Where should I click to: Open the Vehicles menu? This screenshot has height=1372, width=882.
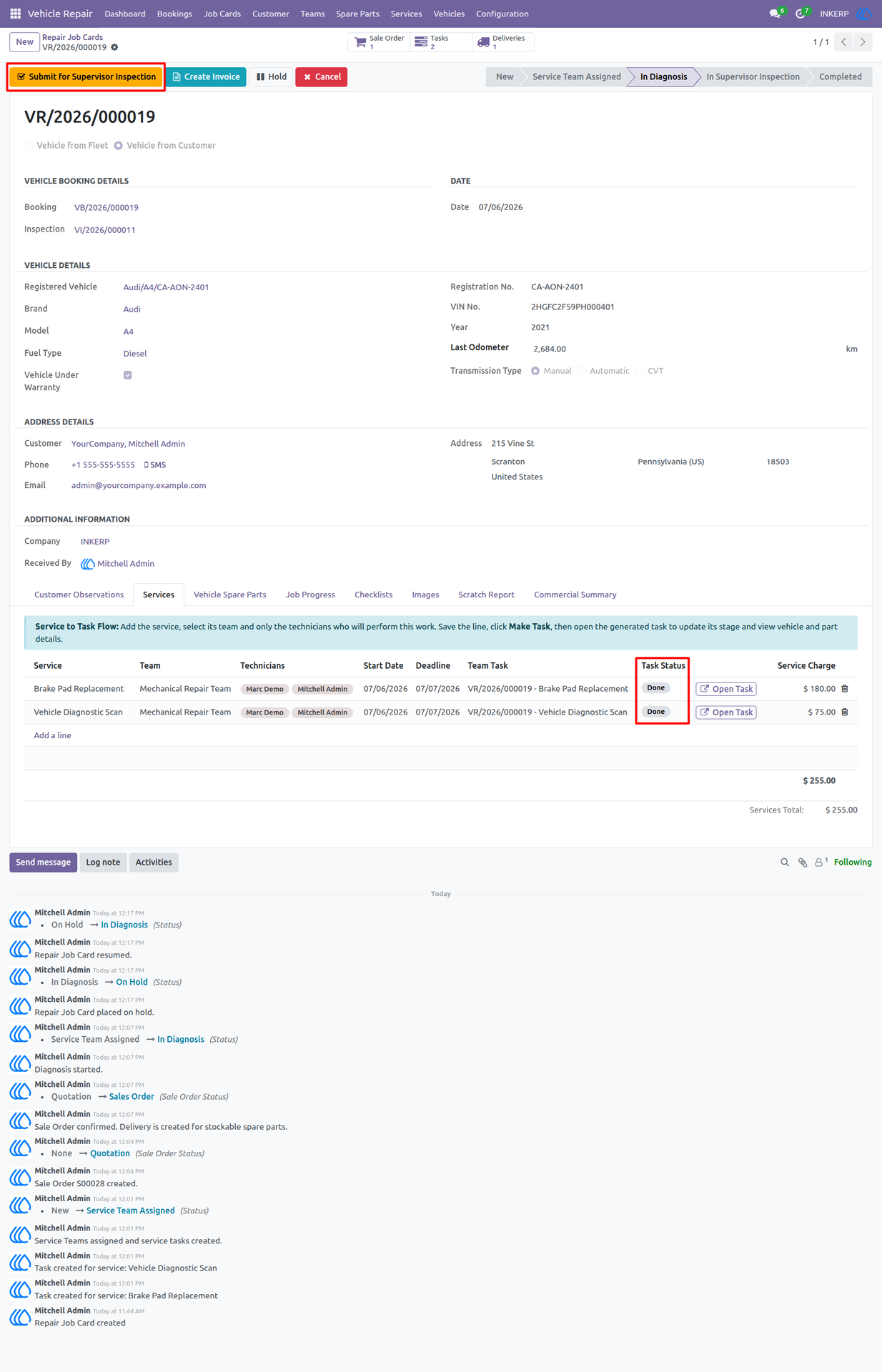[449, 14]
